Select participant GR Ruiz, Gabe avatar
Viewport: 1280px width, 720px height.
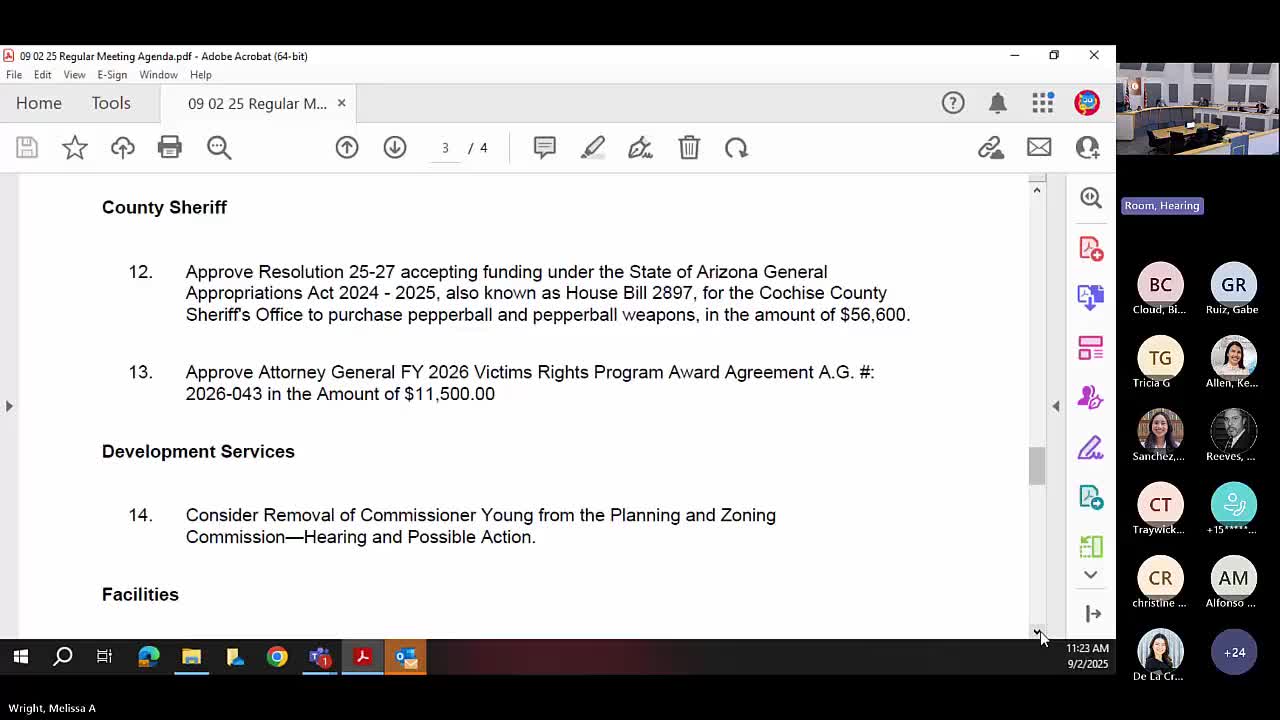(x=1233, y=285)
